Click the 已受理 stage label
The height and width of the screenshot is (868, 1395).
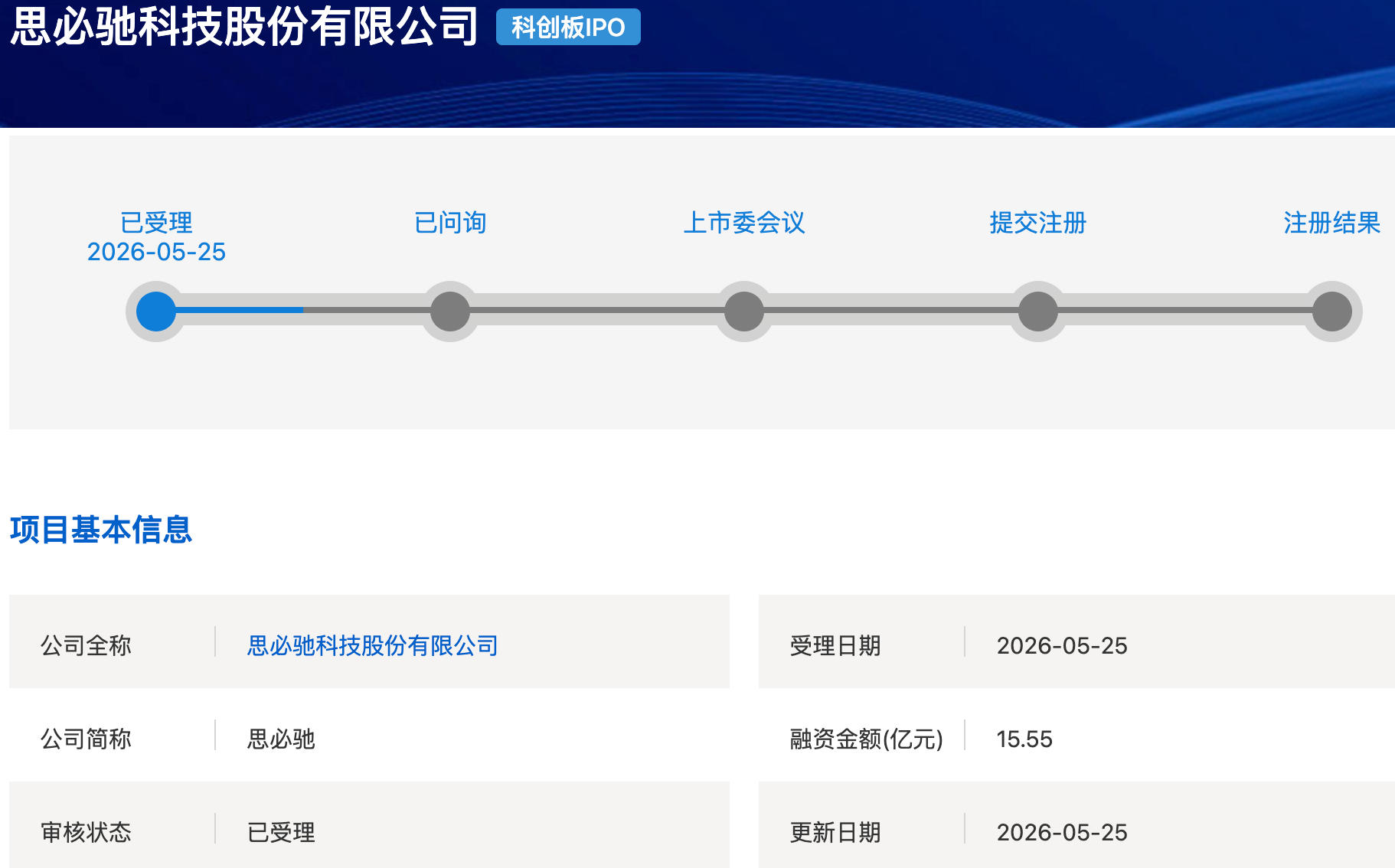point(156,223)
